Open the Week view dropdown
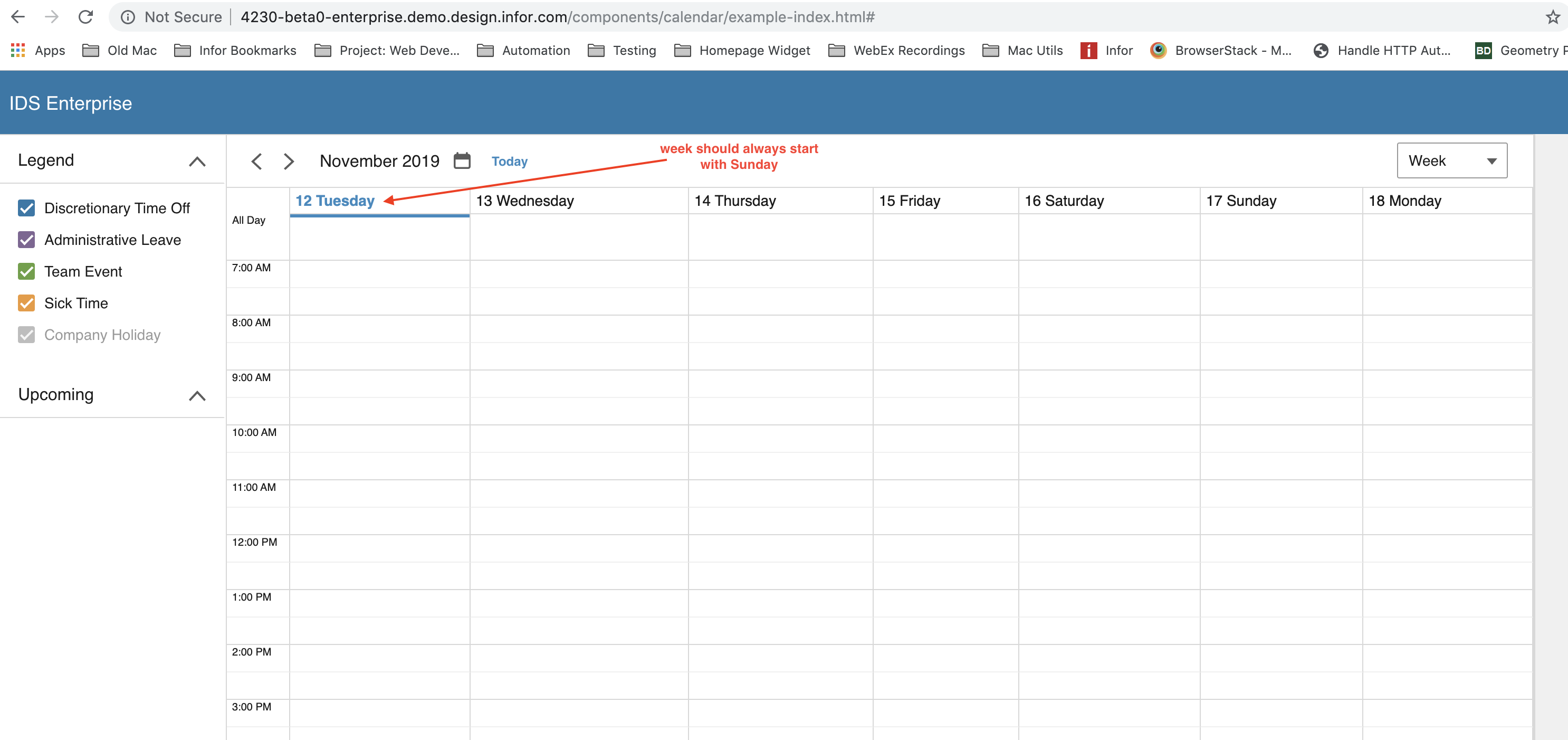This screenshot has width=1568, height=740. click(1451, 161)
